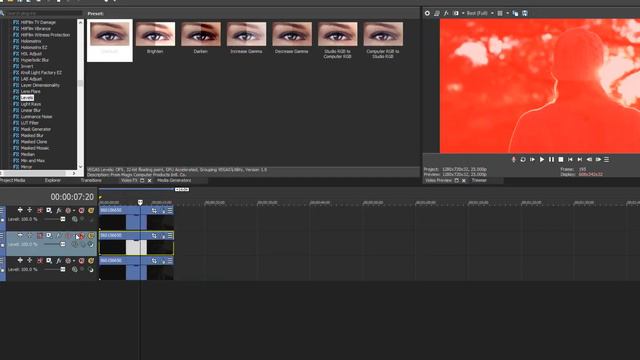Step to next frame in preview transport
Screen dimensions: 640x360
point(598,160)
